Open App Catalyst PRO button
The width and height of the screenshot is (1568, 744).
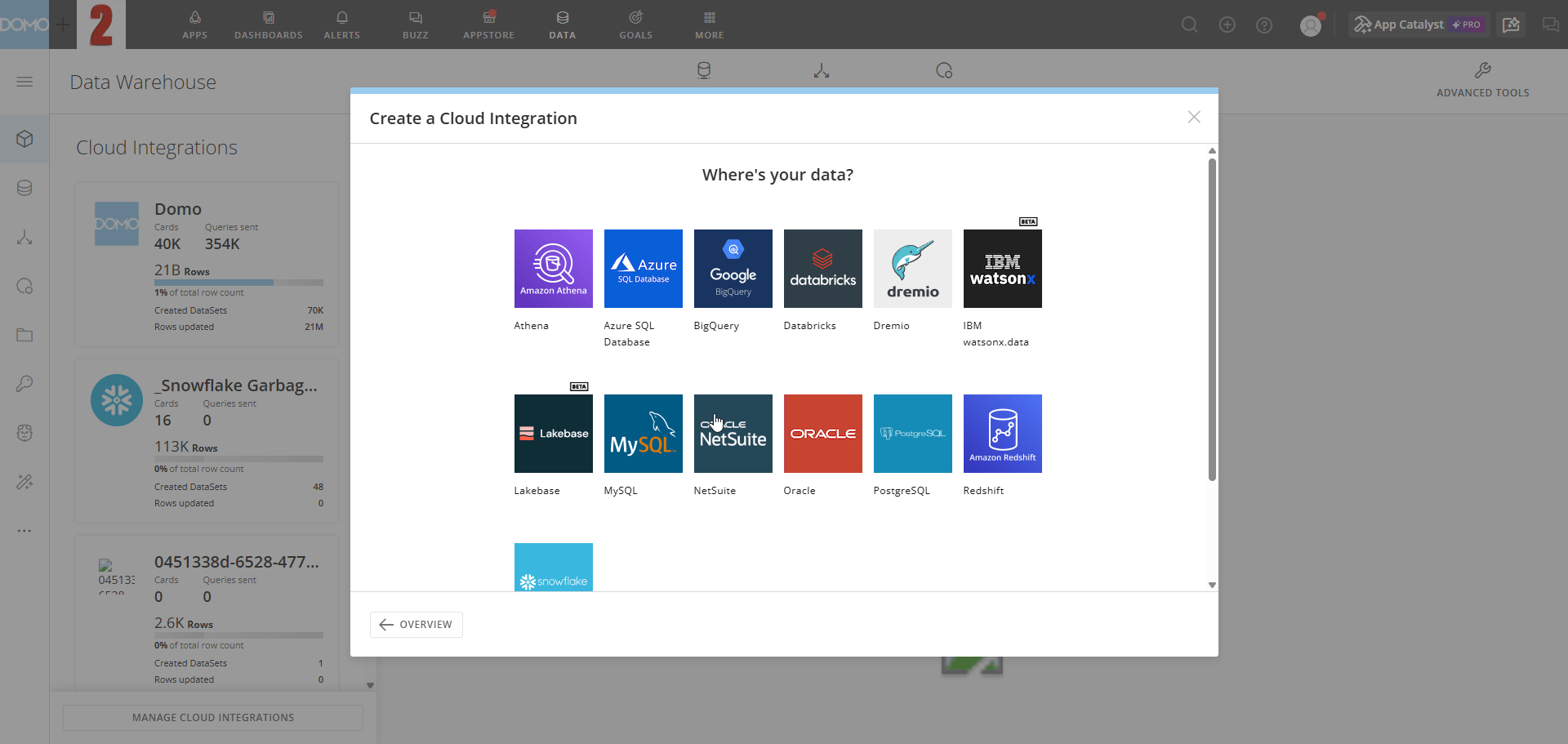click(1419, 25)
